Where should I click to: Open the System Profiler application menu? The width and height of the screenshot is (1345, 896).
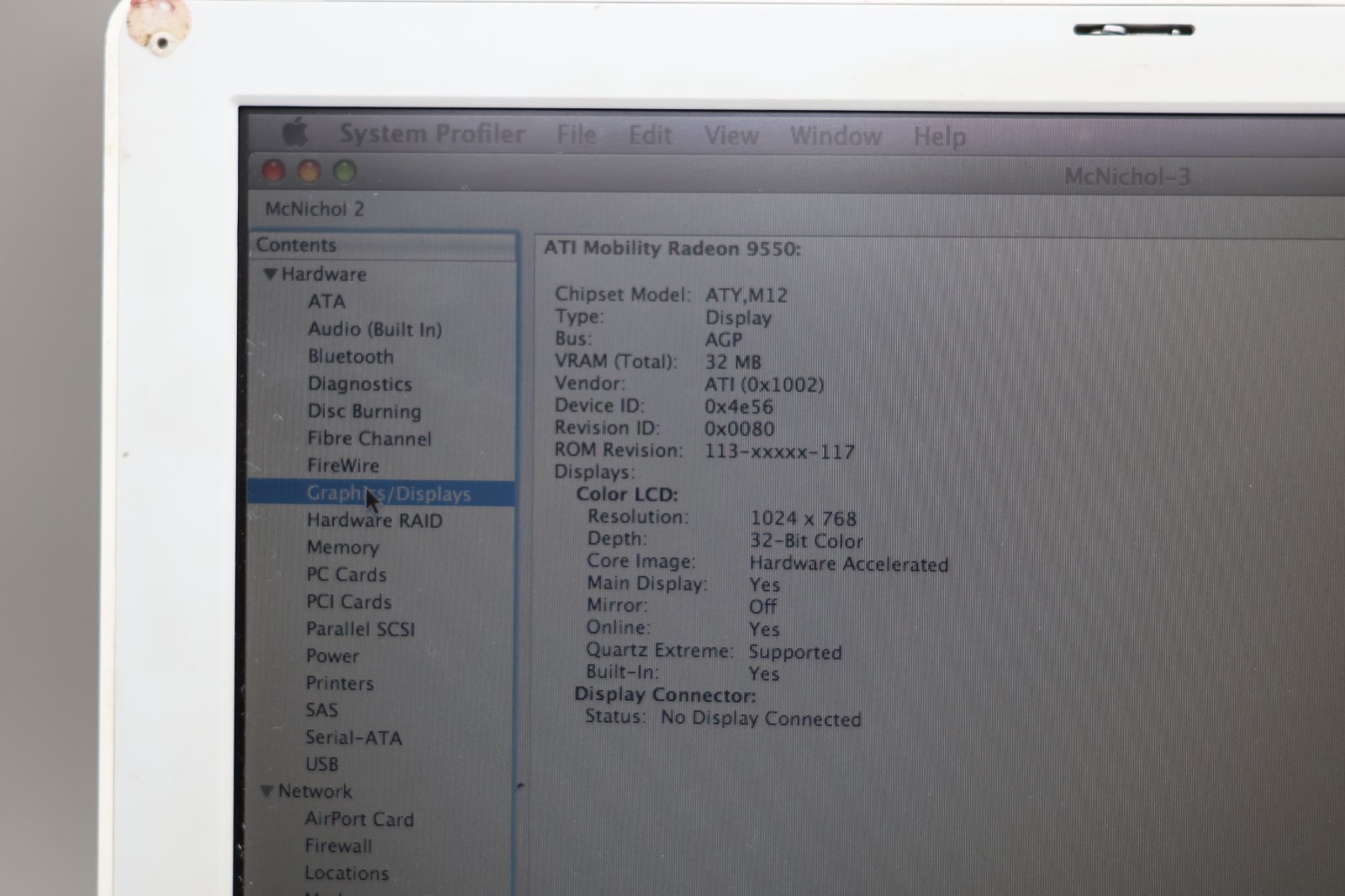432,134
